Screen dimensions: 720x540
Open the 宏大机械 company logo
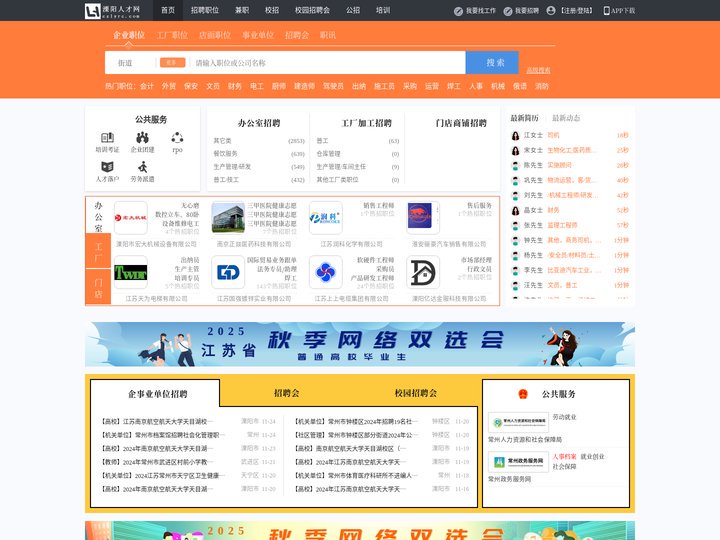point(131,218)
